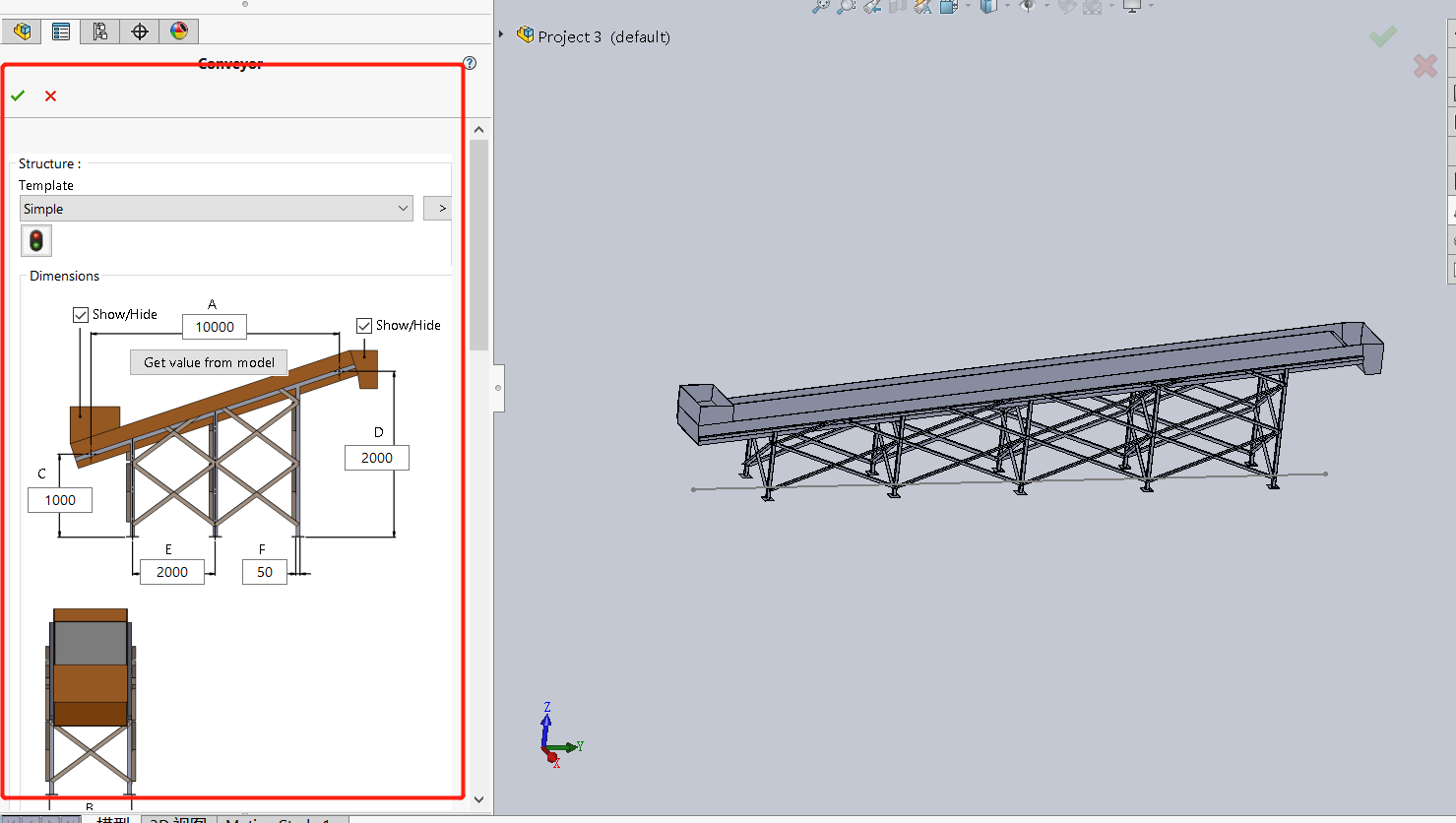Cancel with the viewport corner red X
Image resolution: width=1456 pixels, height=823 pixels.
pos(1425,66)
